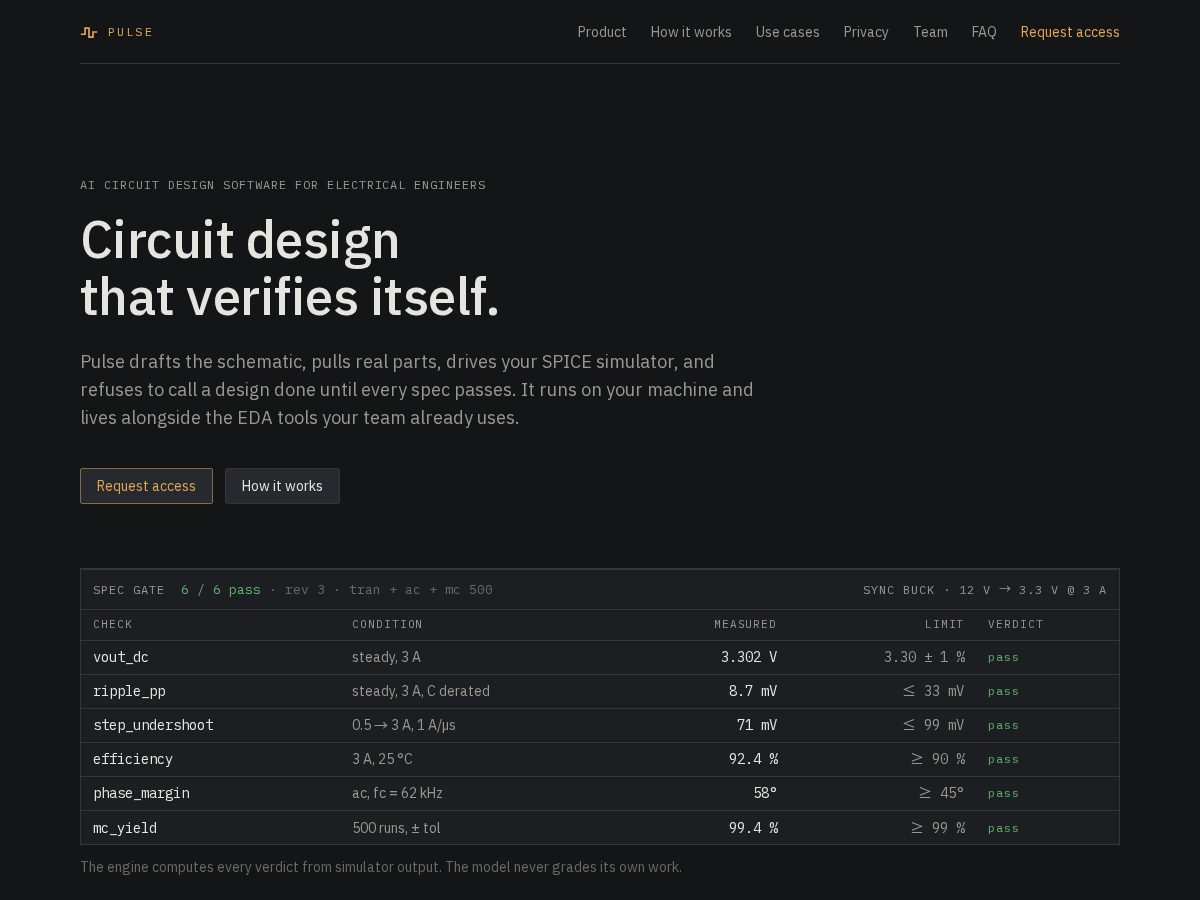Click the How it works hero button
1200x900 pixels.
pos(282,486)
